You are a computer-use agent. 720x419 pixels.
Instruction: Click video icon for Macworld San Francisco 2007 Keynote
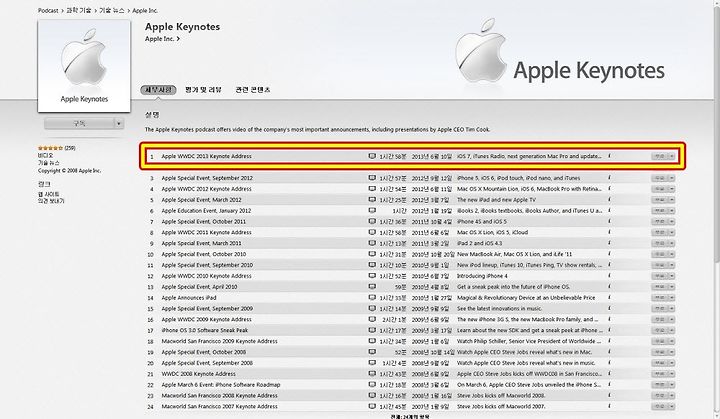click(x=372, y=406)
